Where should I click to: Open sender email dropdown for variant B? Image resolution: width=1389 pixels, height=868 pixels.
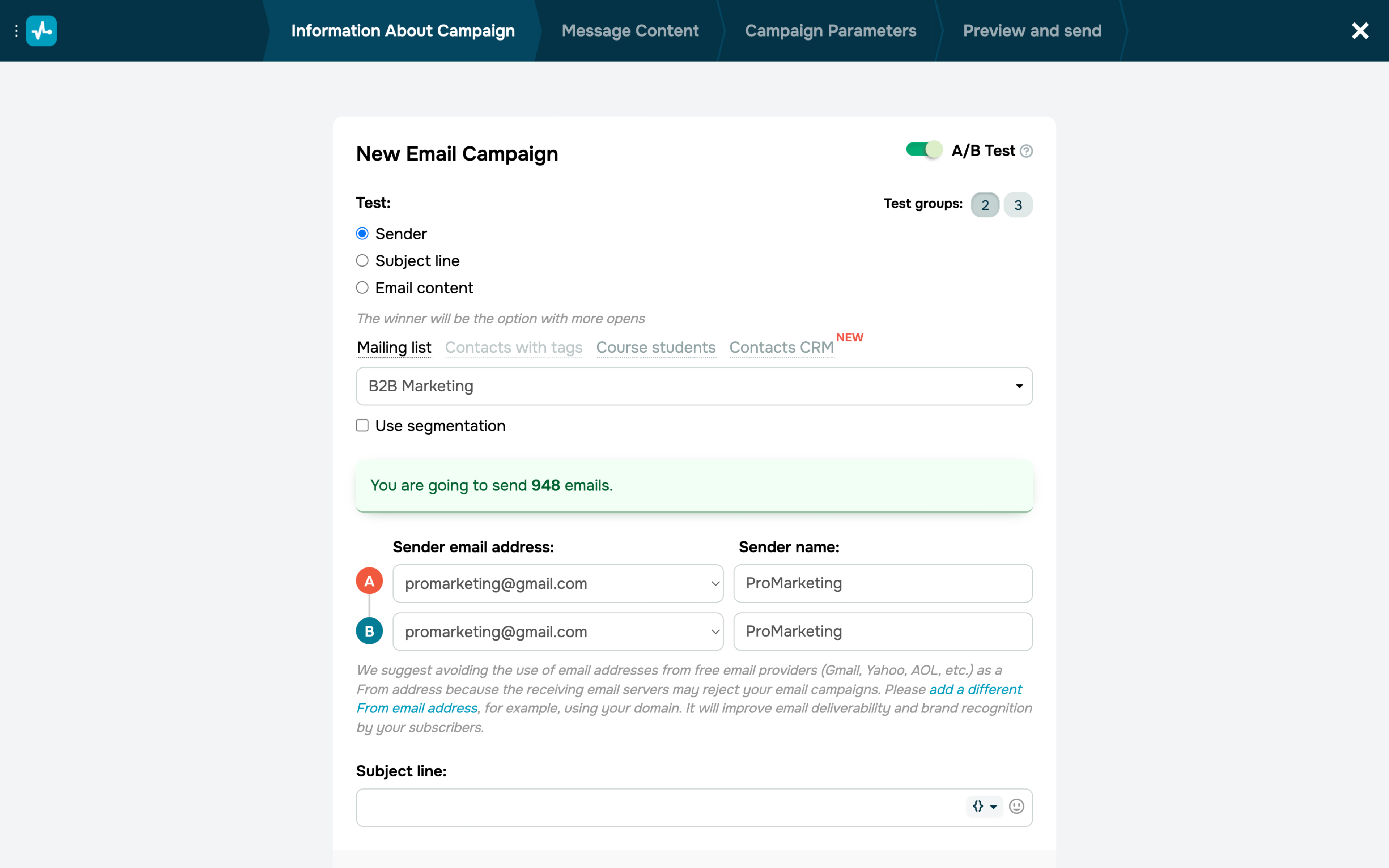pyautogui.click(x=557, y=631)
